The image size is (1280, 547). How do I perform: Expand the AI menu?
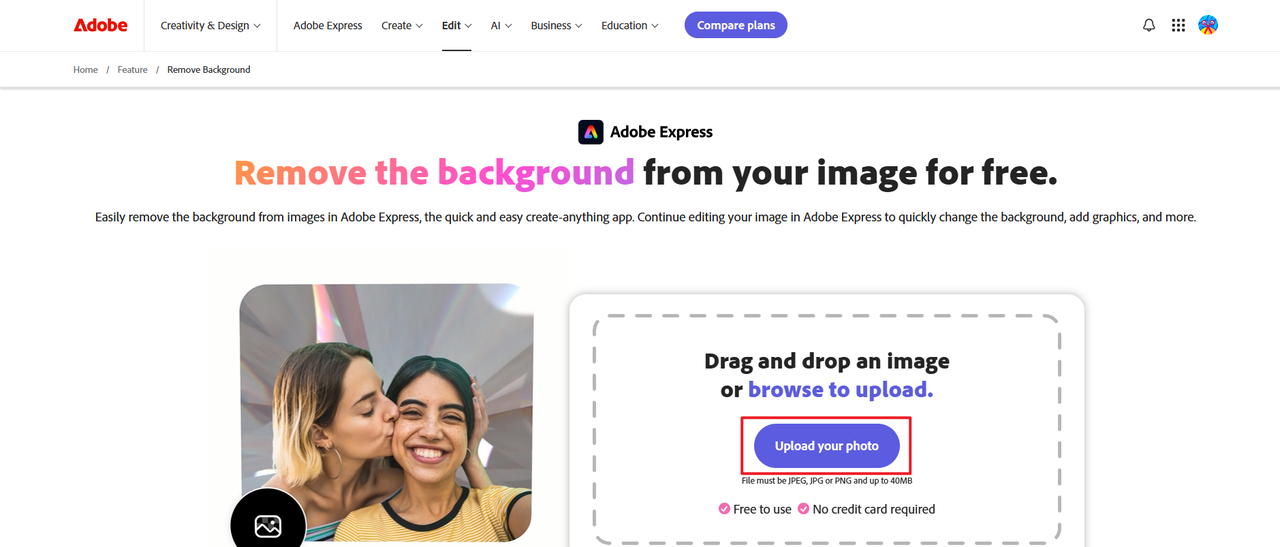501,25
